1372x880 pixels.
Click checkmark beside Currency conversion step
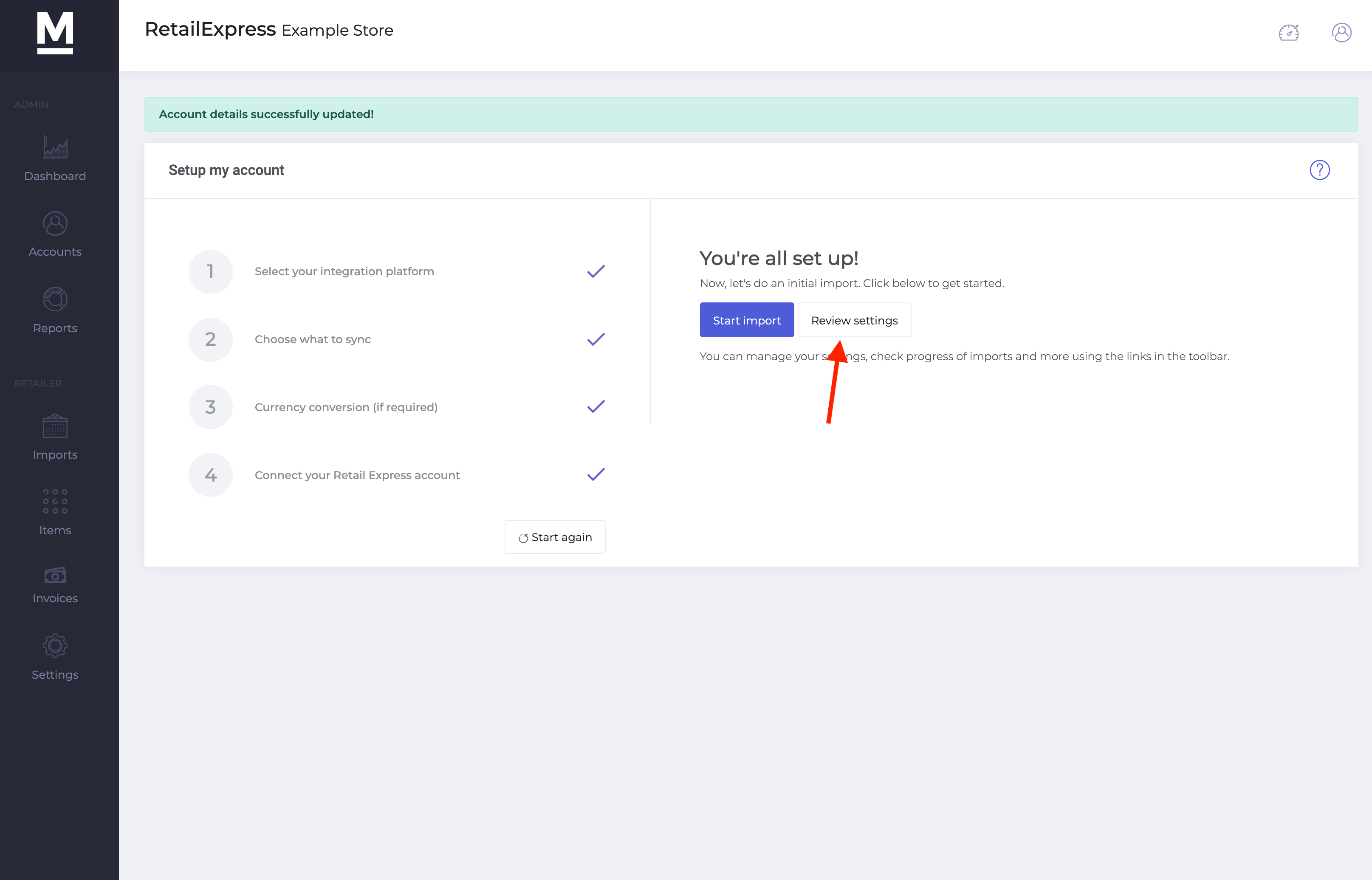[x=596, y=406]
